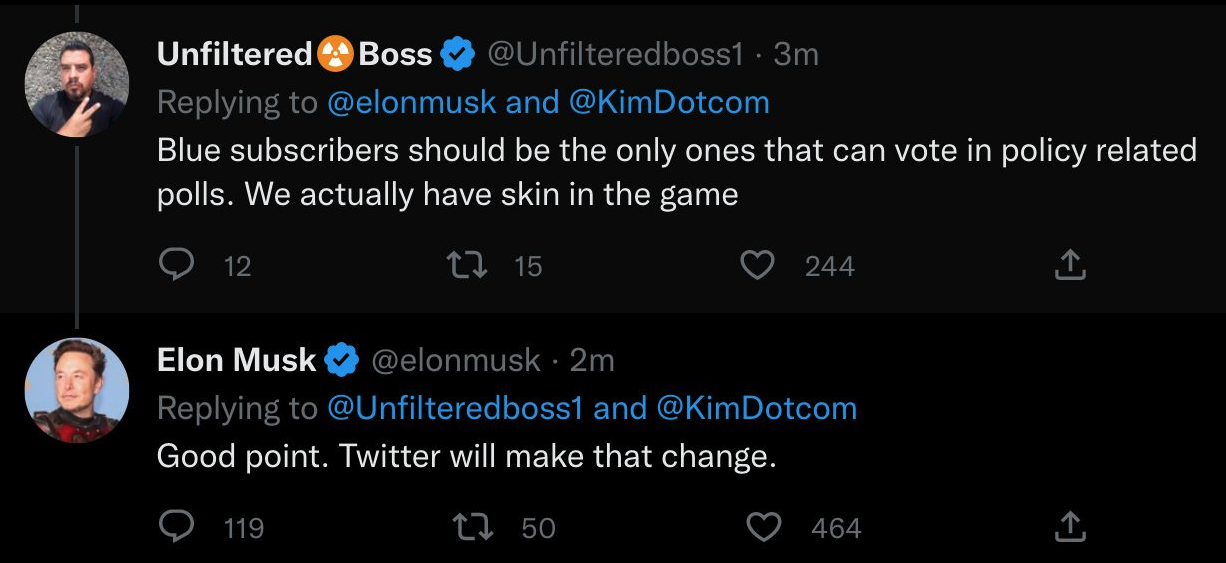Viewport: 1226px width, 563px height.
Task: Open @Unfilteredboss1 mention in Musk's reply line
Action: coord(455,408)
